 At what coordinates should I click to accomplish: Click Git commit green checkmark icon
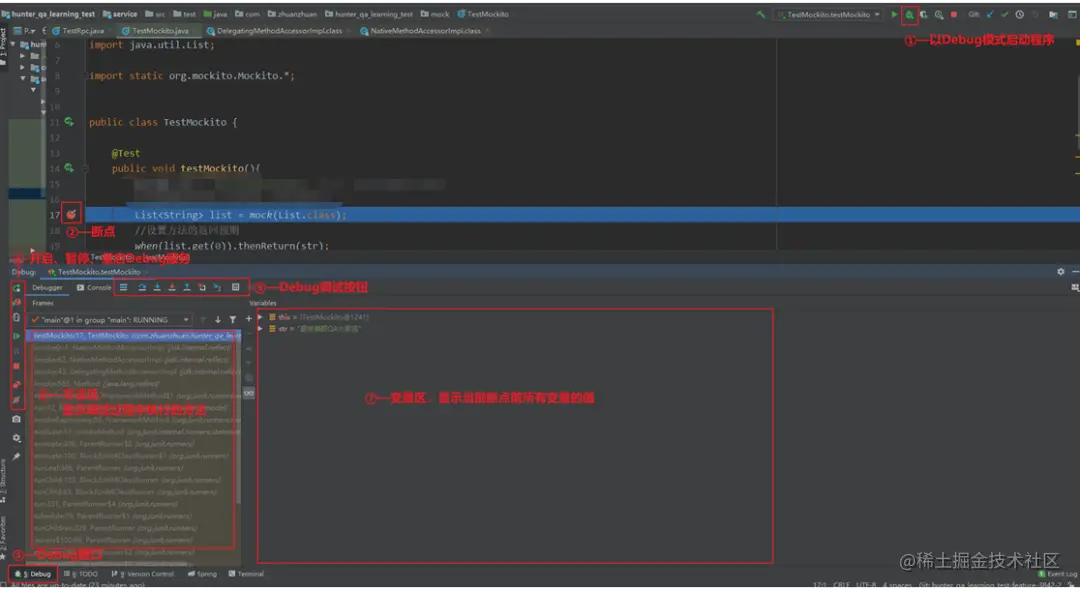(x=1005, y=14)
